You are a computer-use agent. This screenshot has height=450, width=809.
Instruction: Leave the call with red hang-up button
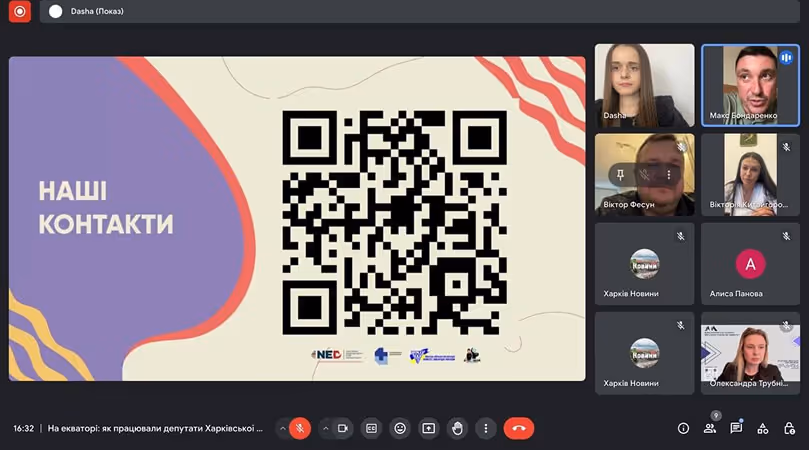coord(519,428)
